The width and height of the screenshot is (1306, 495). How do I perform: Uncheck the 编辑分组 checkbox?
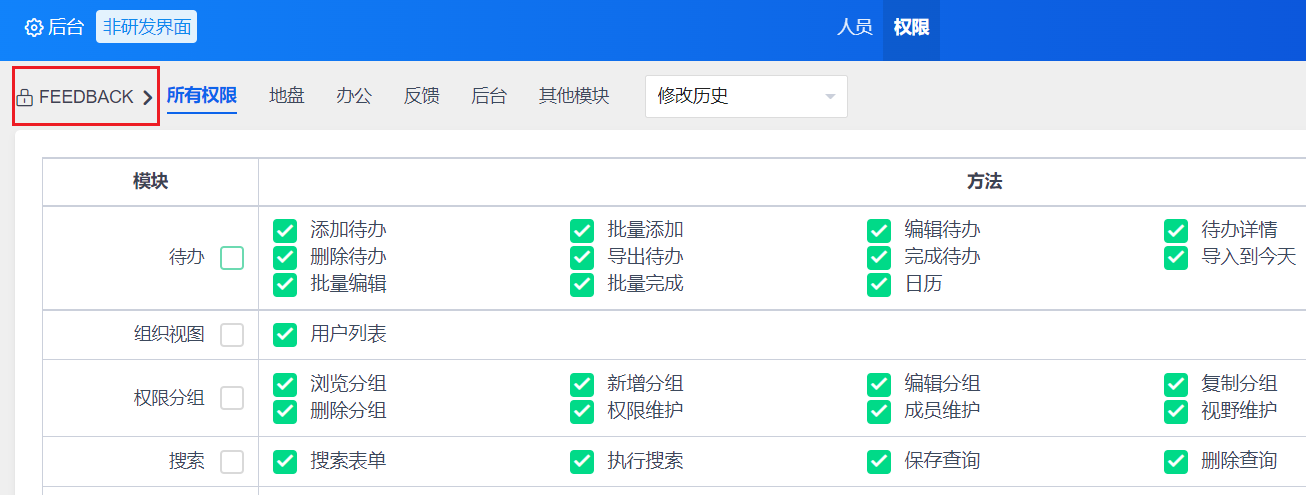click(879, 384)
